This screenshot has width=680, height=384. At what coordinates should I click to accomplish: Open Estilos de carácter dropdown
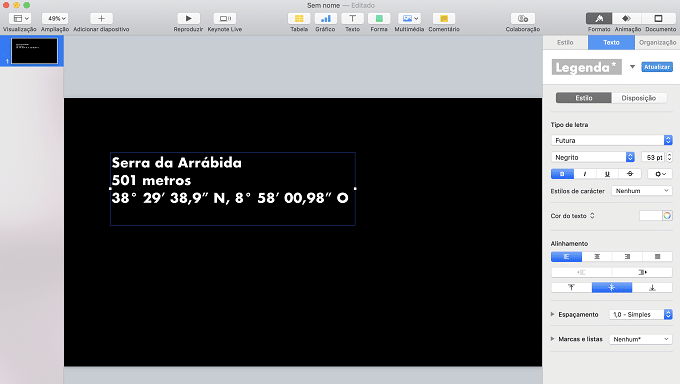tap(642, 191)
